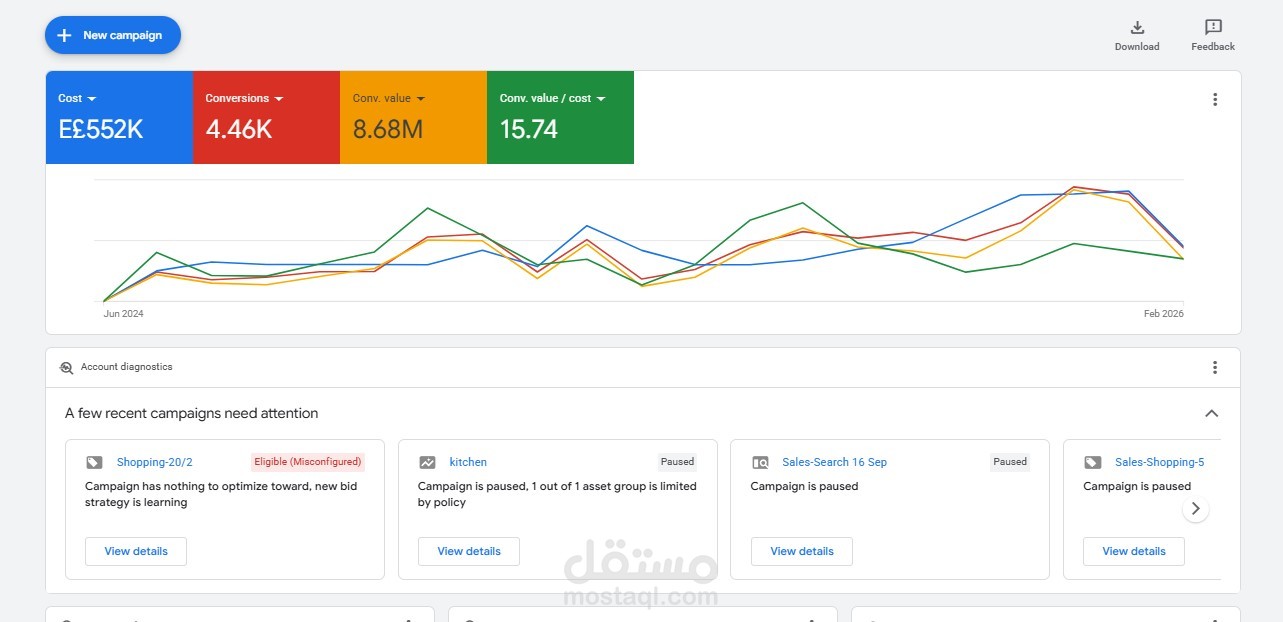This screenshot has width=1283, height=622.
Task: View details for kitchen campaign
Action: pyautogui.click(x=469, y=551)
